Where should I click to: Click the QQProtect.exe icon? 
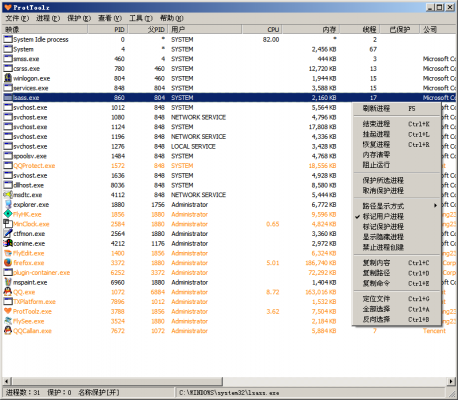coord(8,166)
